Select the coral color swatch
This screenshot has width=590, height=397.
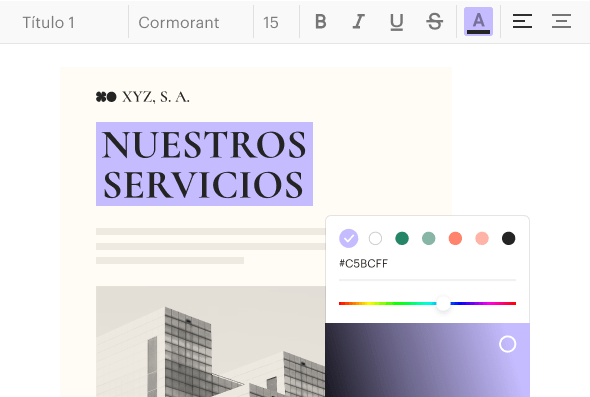click(x=455, y=238)
